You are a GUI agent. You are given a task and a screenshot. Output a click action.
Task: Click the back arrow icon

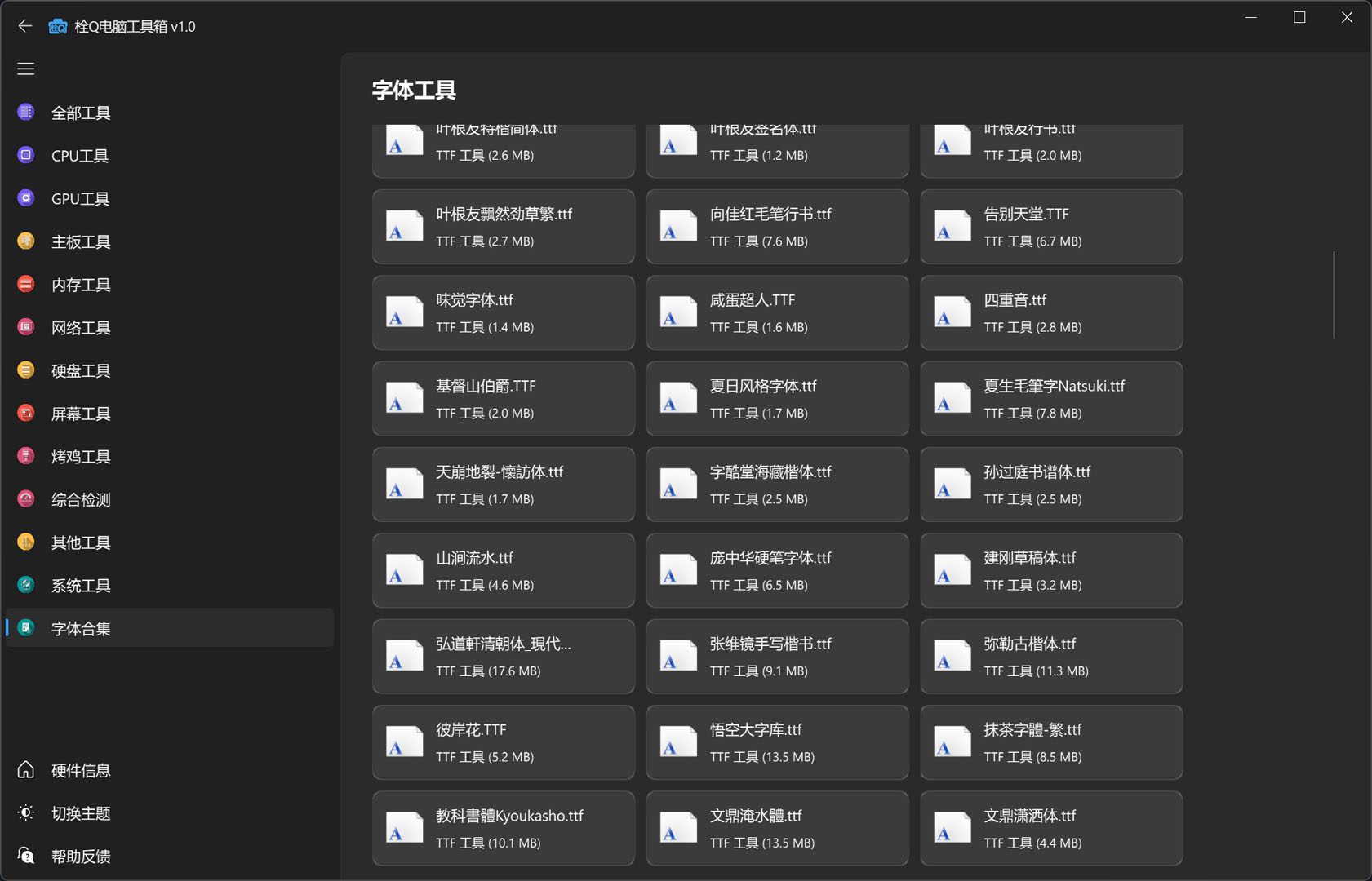pos(25,26)
